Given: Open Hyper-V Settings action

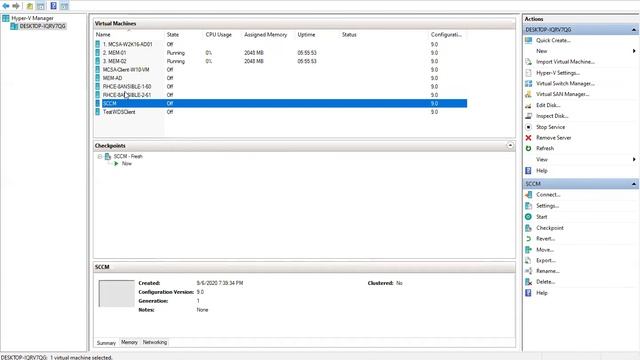Looking at the screenshot, I should [x=558, y=73].
